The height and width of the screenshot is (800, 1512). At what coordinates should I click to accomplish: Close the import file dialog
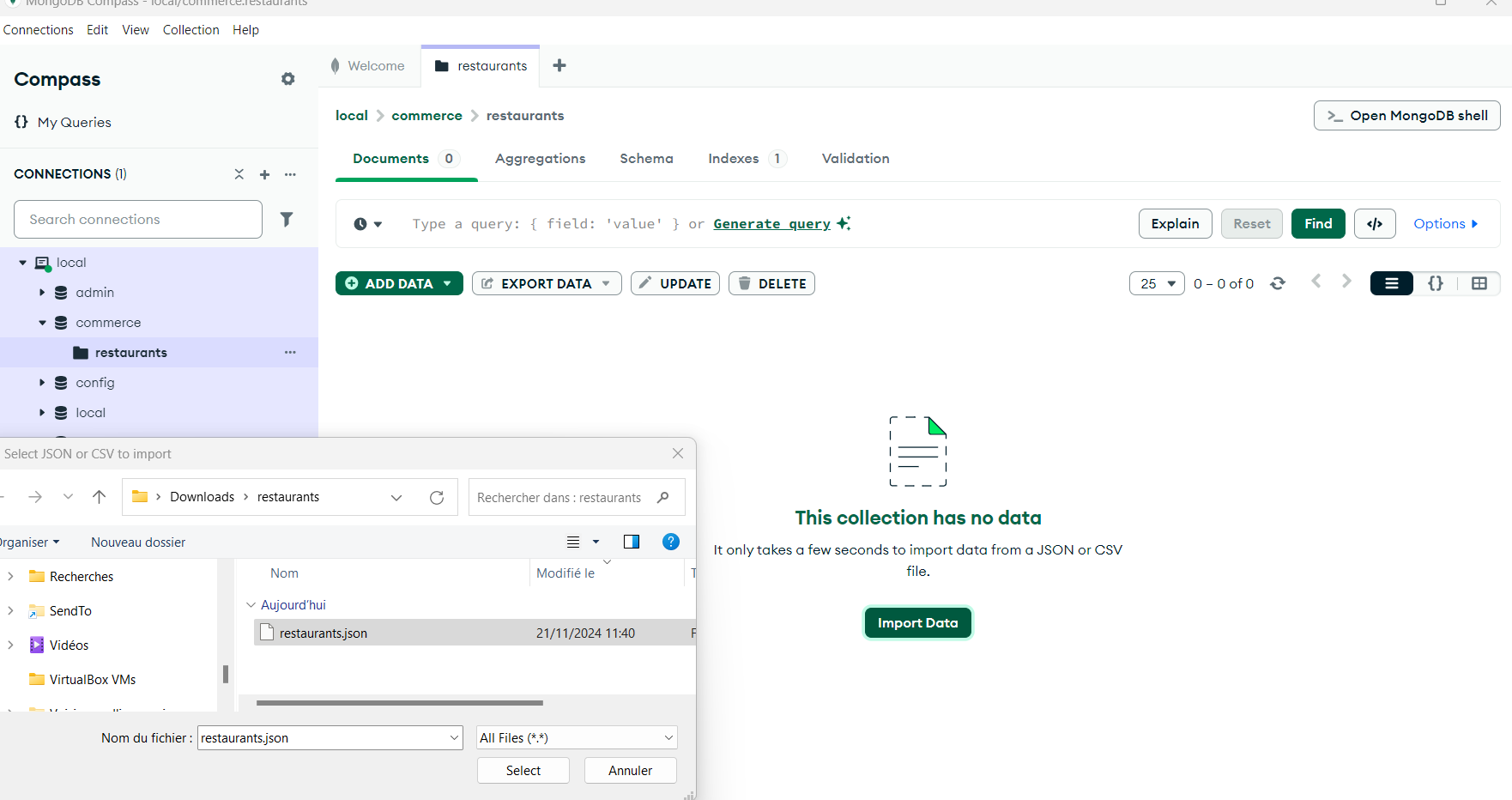click(x=678, y=453)
